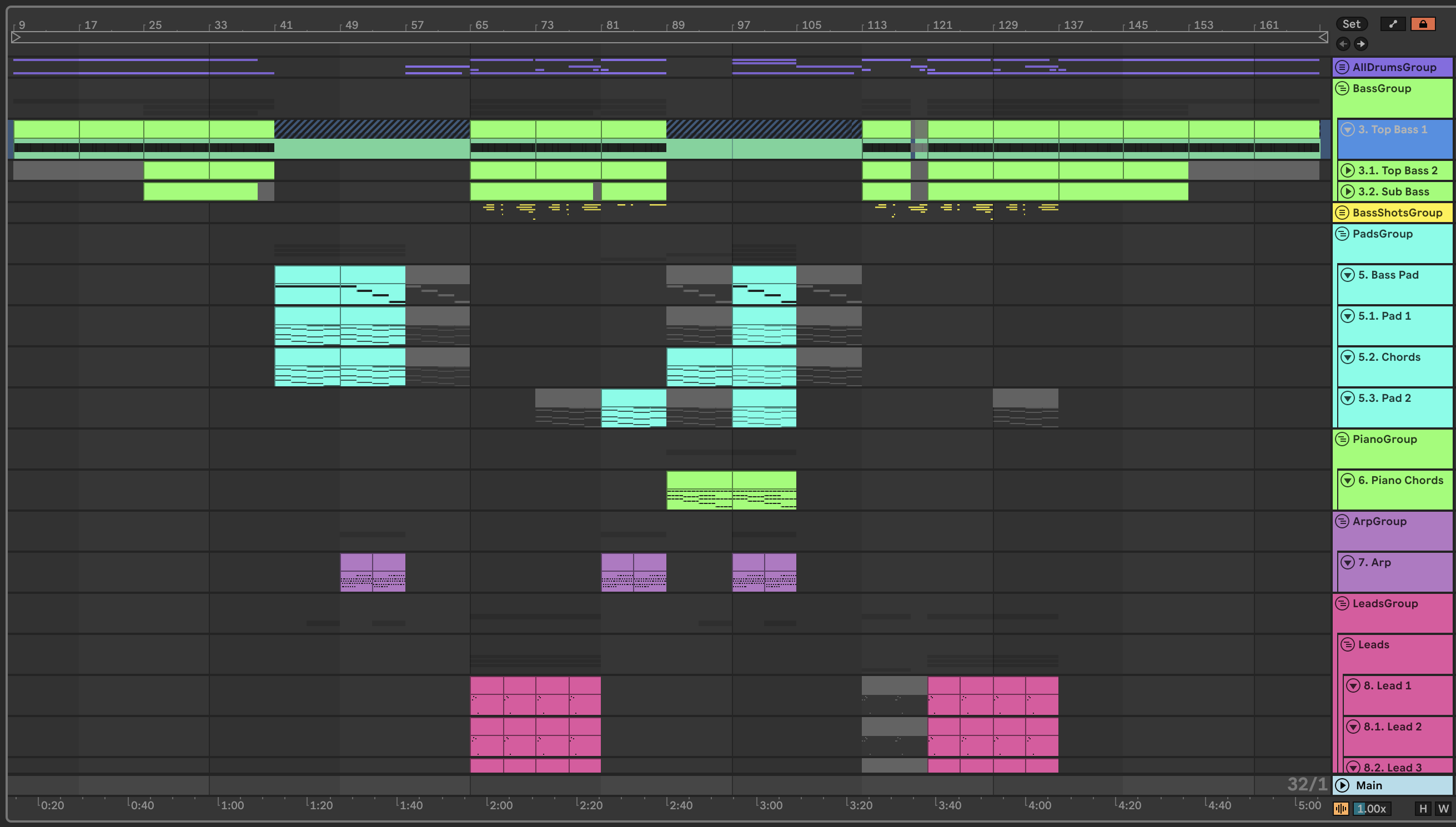Unfold the 3.2. Sub Bass track

(1348, 191)
